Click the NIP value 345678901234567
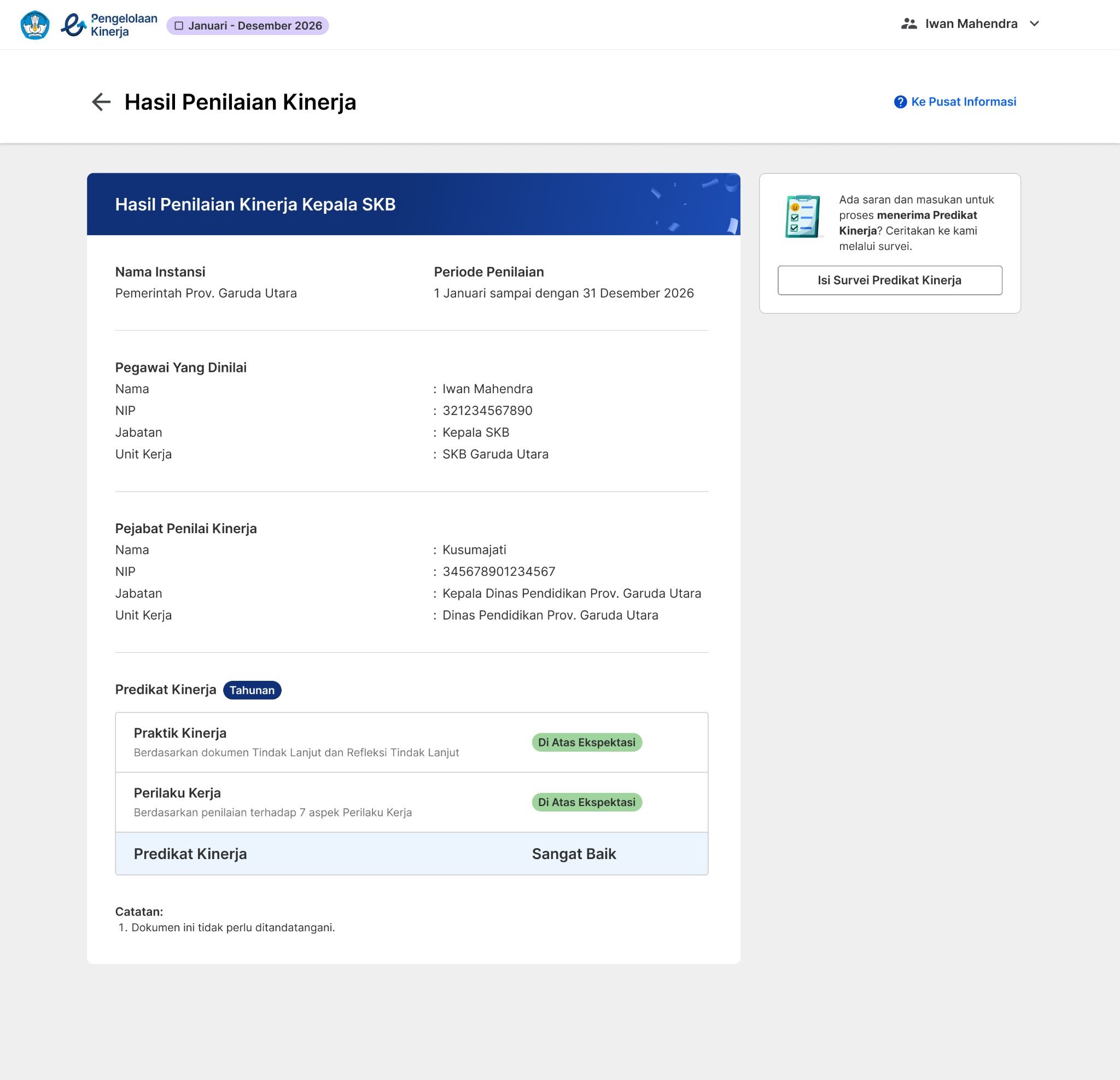Image resolution: width=1120 pixels, height=1080 pixels. [499, 571]
